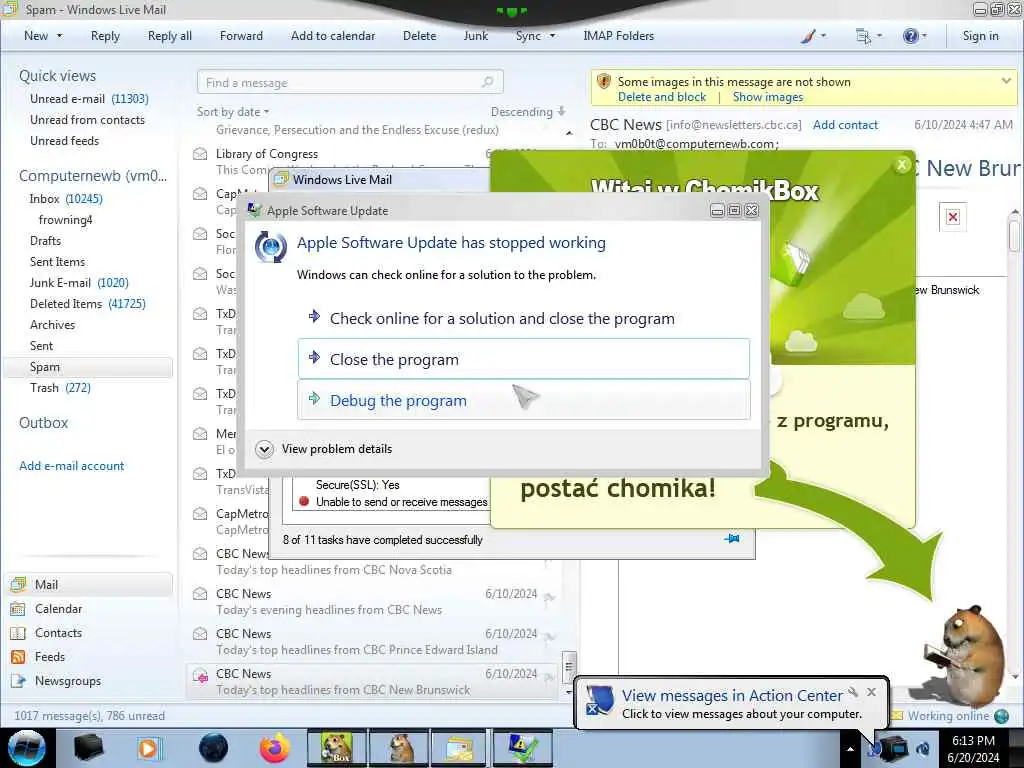Click Reply all in the toolbar
1024x768 pixels.
(170, 36)
